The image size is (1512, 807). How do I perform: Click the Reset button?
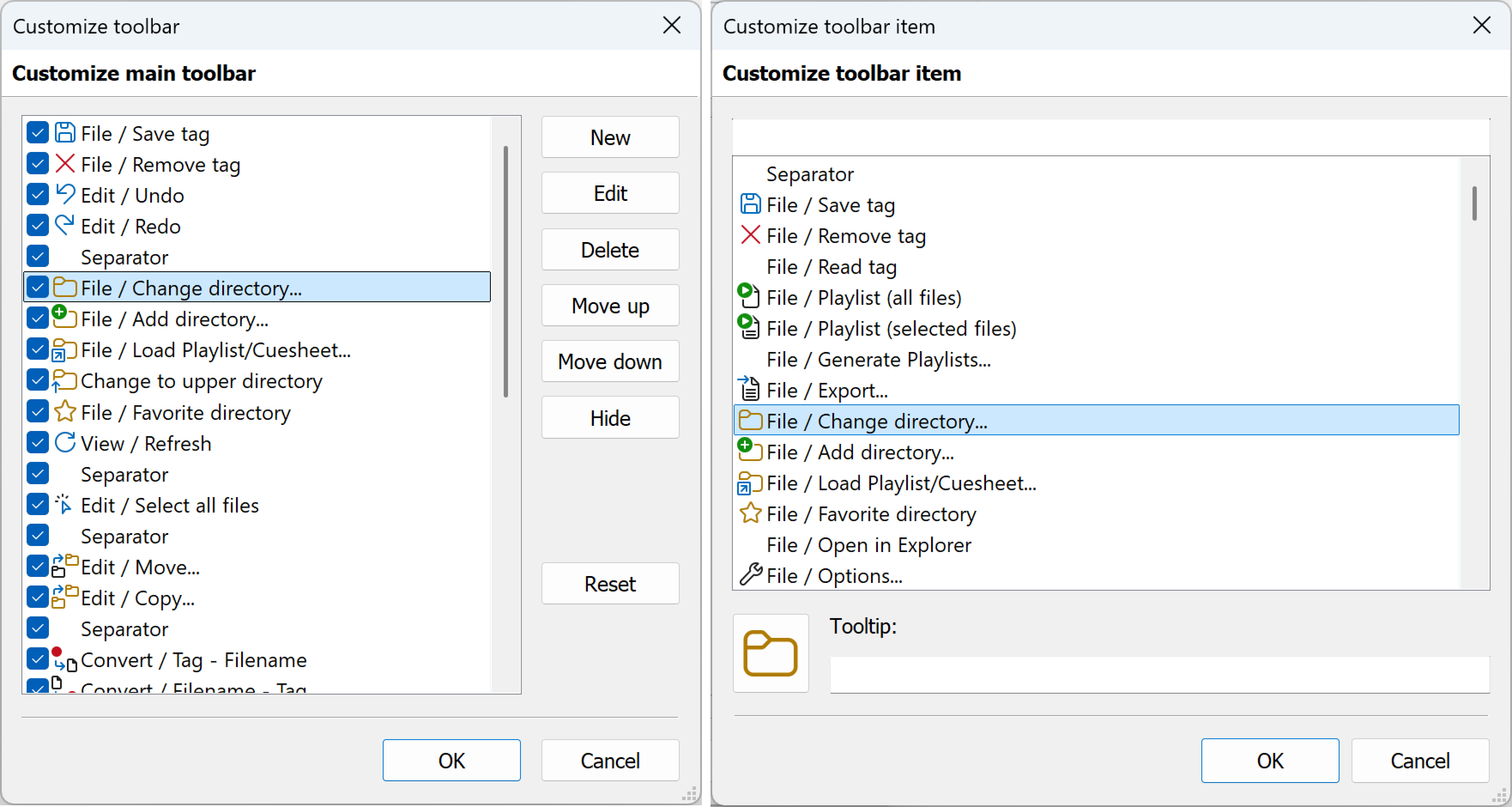pos(610,584)
